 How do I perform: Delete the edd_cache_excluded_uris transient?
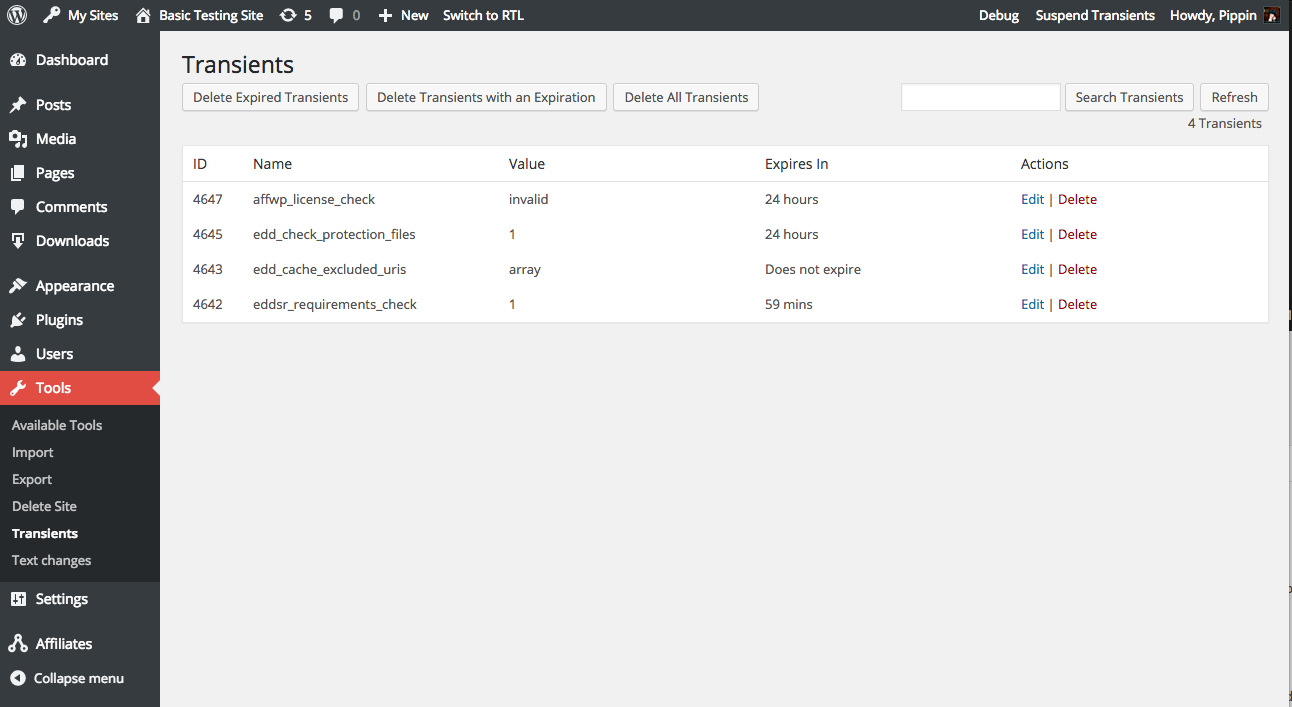[x=1077, y=269]
